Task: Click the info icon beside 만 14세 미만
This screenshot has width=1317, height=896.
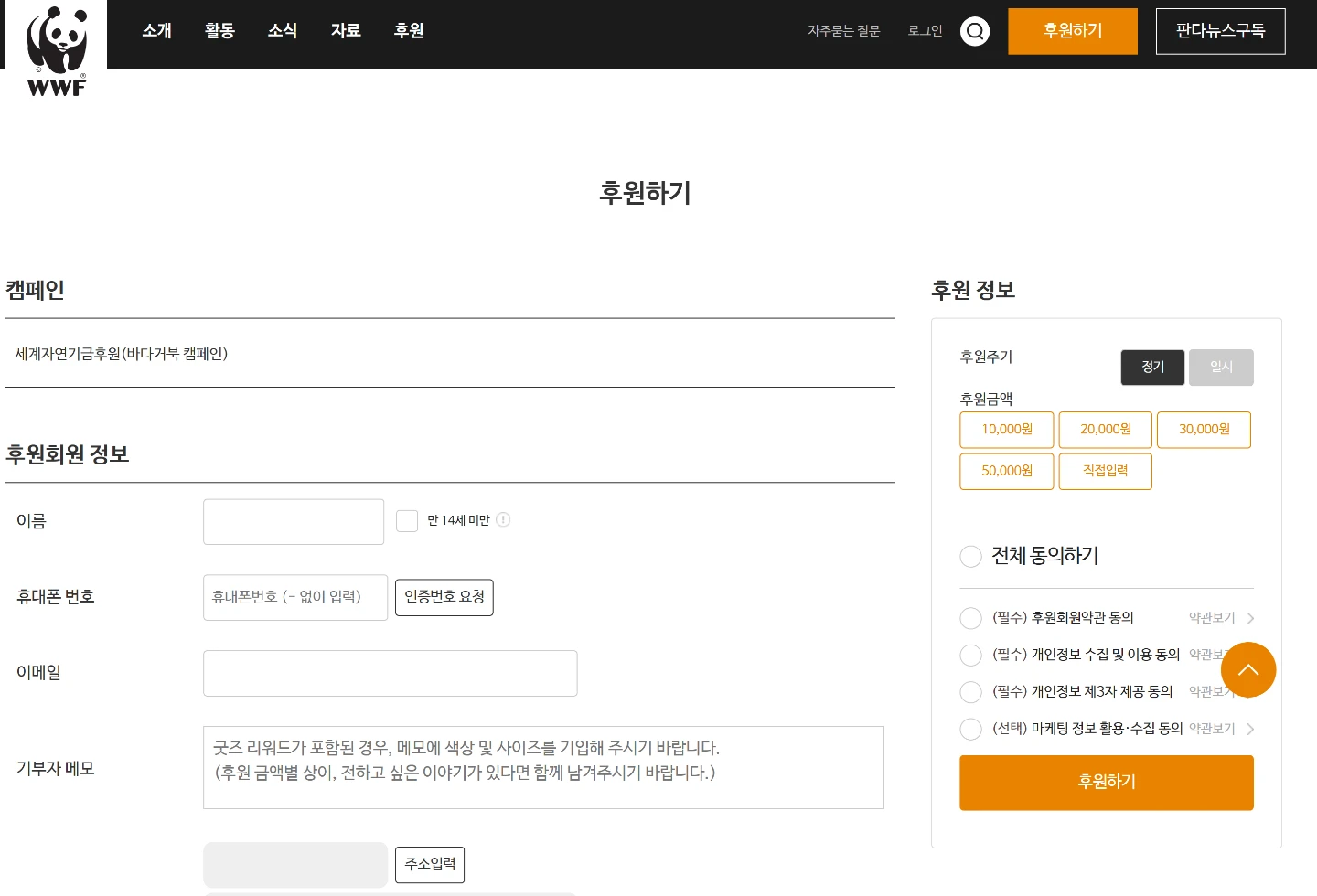Action: click(x=503, y=519)
